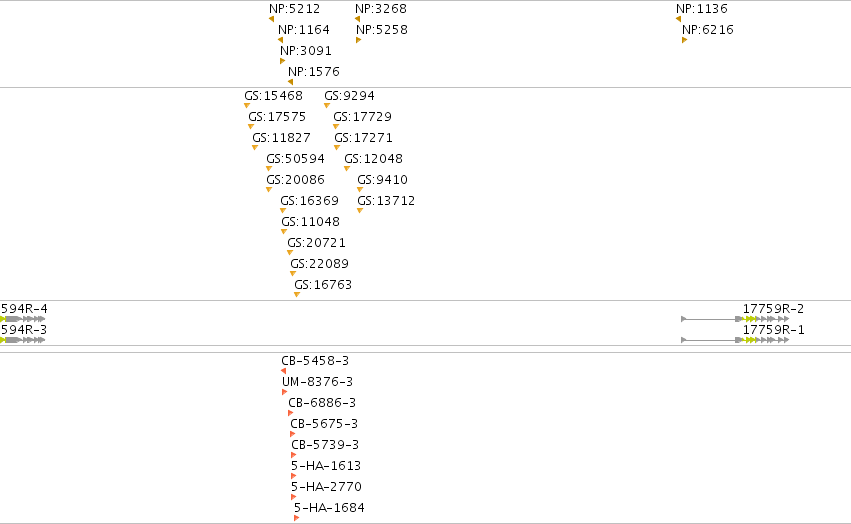Click the 17759R-2 transcript exon glyph
The image size is (851, 524).
click(x=735, y=319)
